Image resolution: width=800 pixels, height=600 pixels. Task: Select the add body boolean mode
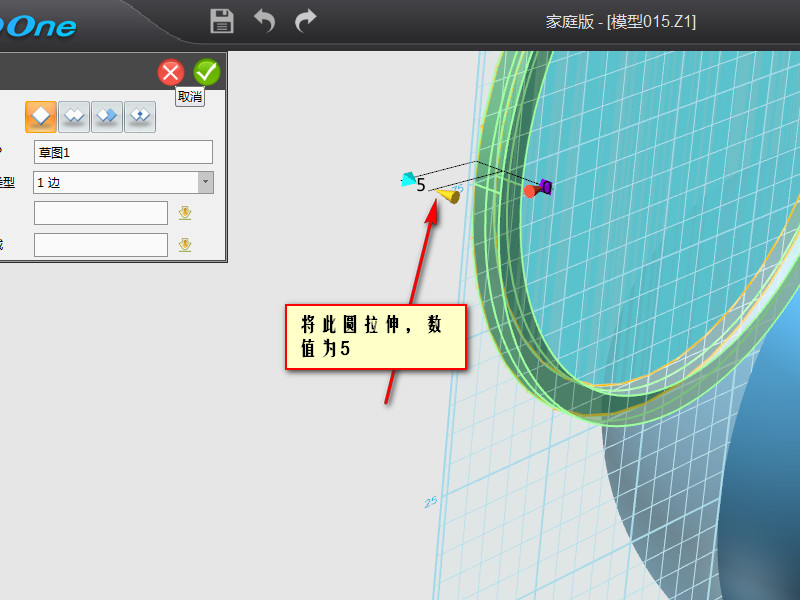click(73, 116)
